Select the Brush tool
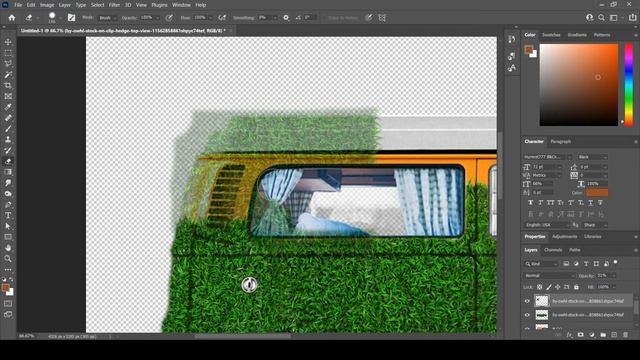 8,129
